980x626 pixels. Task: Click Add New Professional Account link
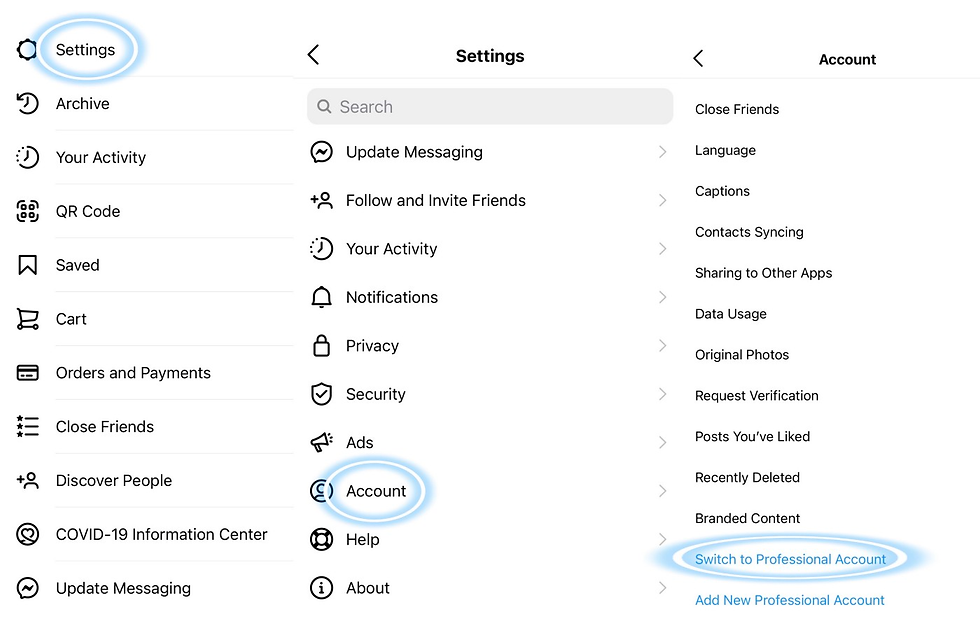pos(789,600)
